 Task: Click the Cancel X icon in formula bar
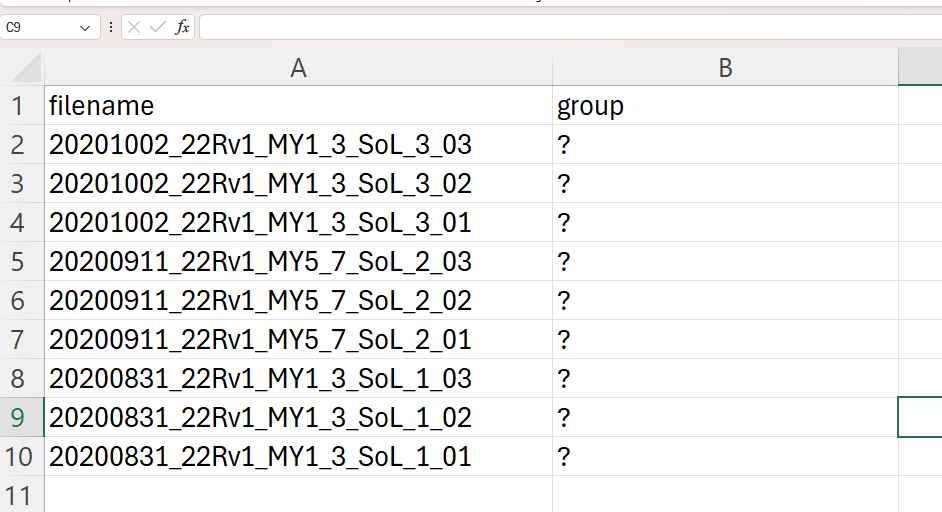[134, 28]
